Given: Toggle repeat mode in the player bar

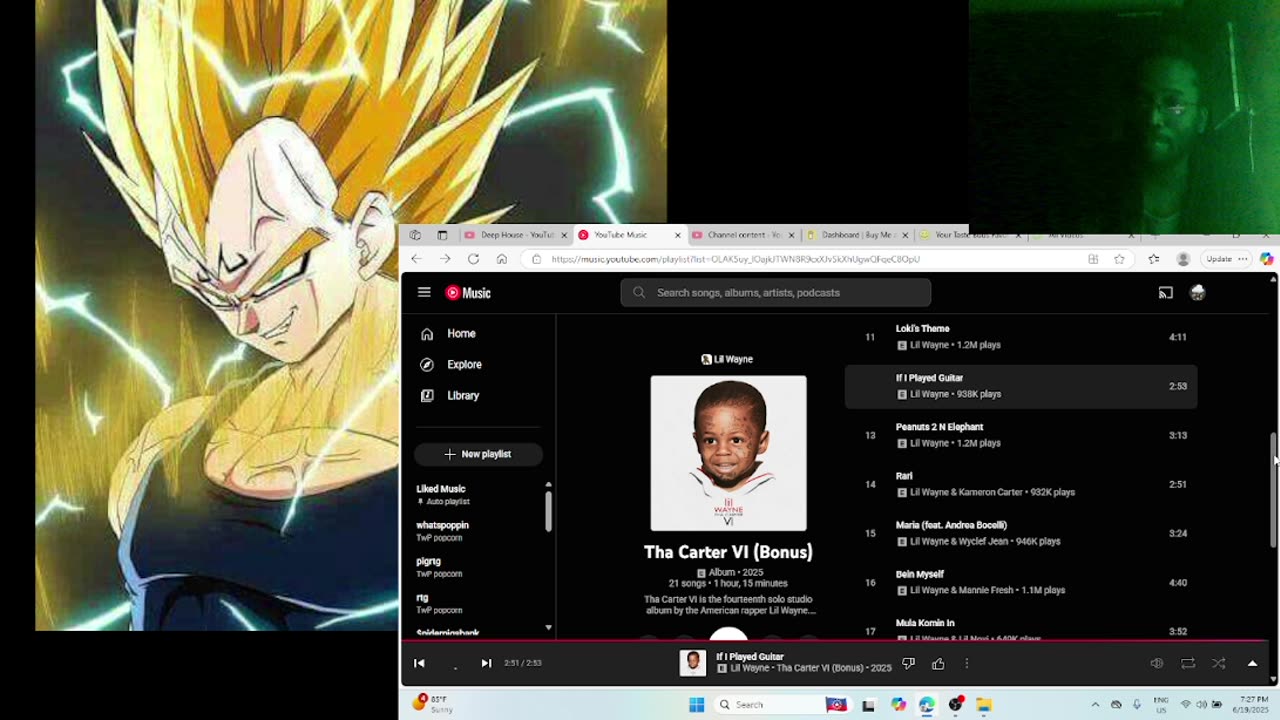Looking at the screenshot, I should coord(1188,663).
